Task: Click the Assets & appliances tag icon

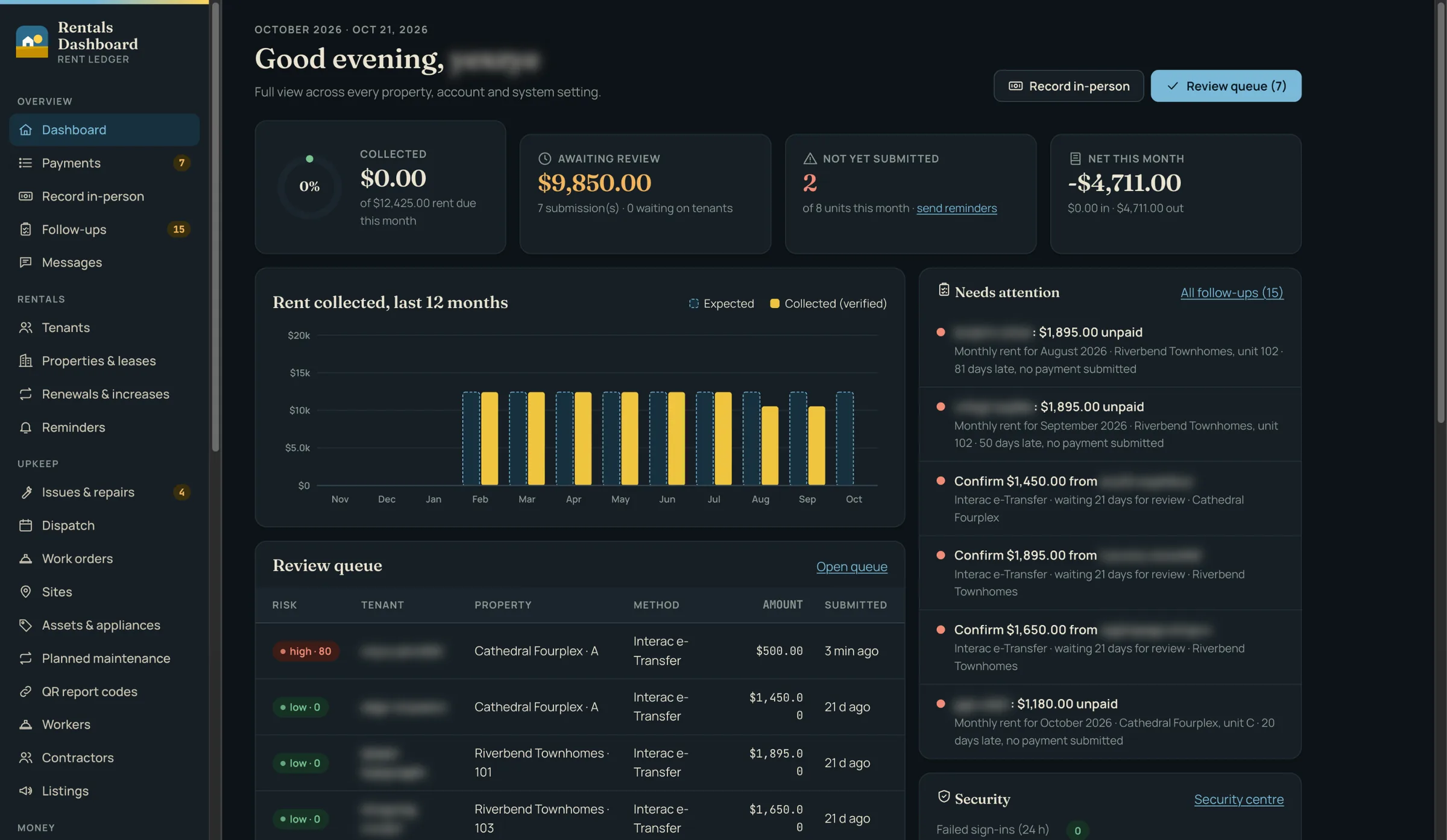Action: click(25, 625)
